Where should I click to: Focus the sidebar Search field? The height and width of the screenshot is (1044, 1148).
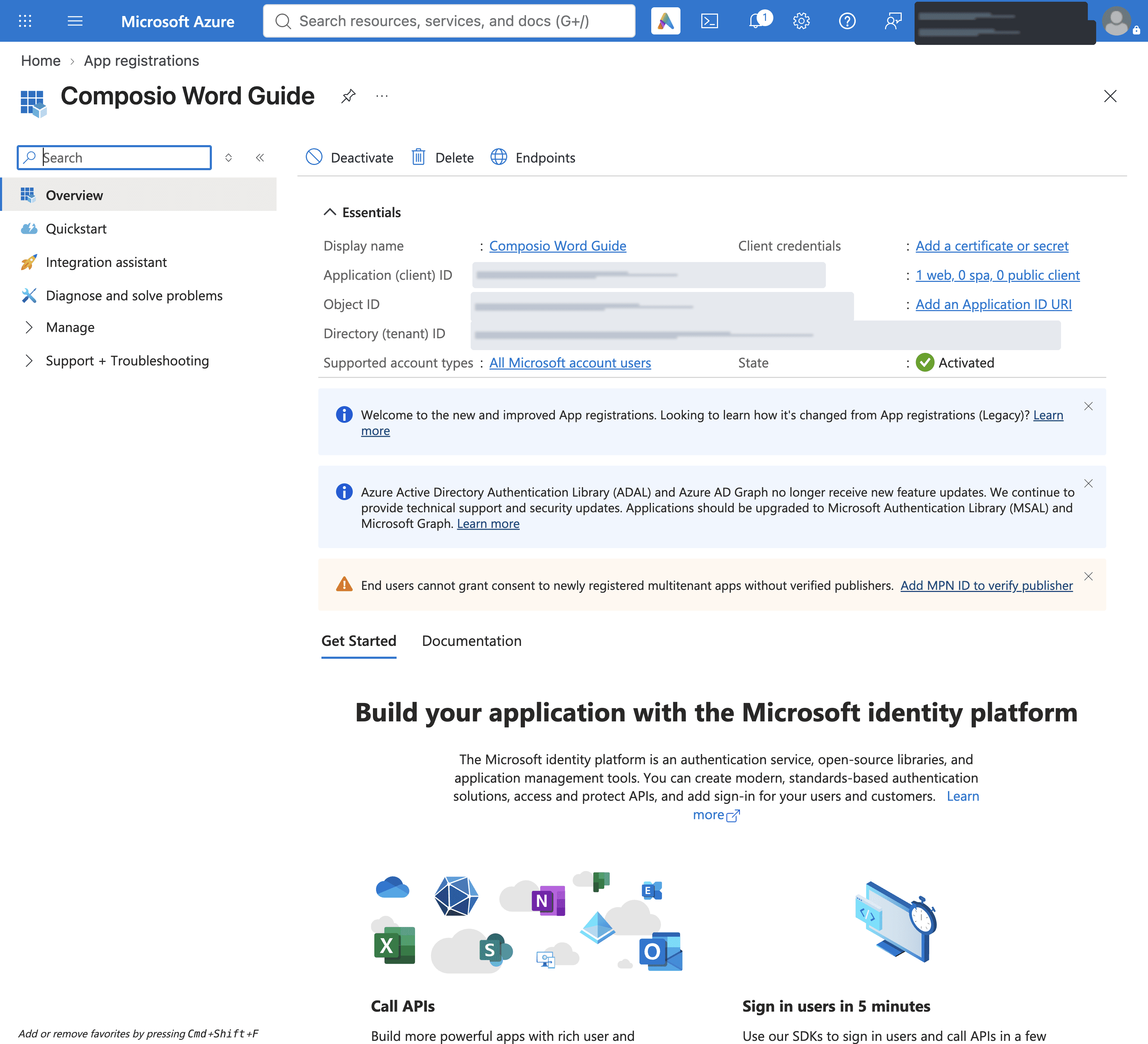click(114, 158)
